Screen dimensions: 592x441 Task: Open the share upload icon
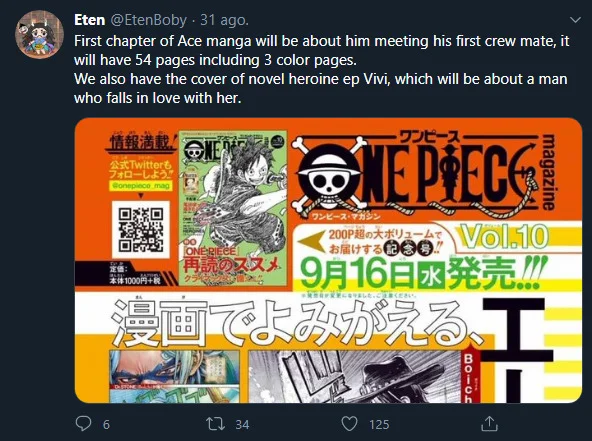[x=489, y=423]
